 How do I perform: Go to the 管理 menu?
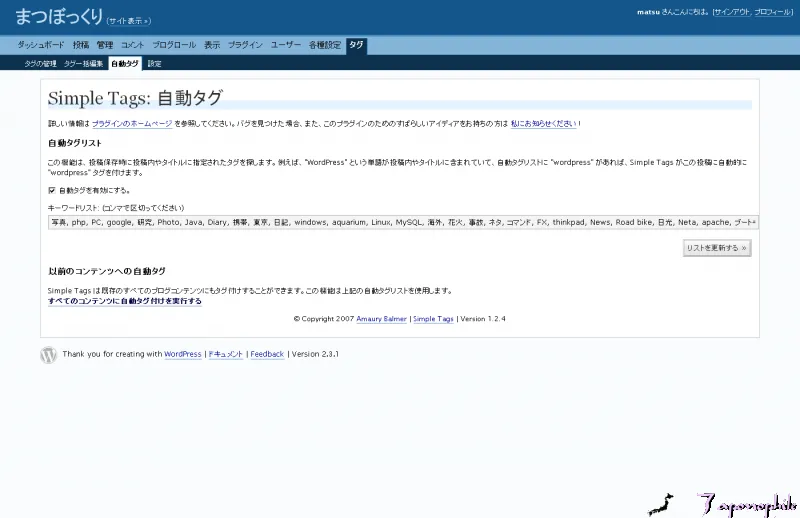[105, 45]
